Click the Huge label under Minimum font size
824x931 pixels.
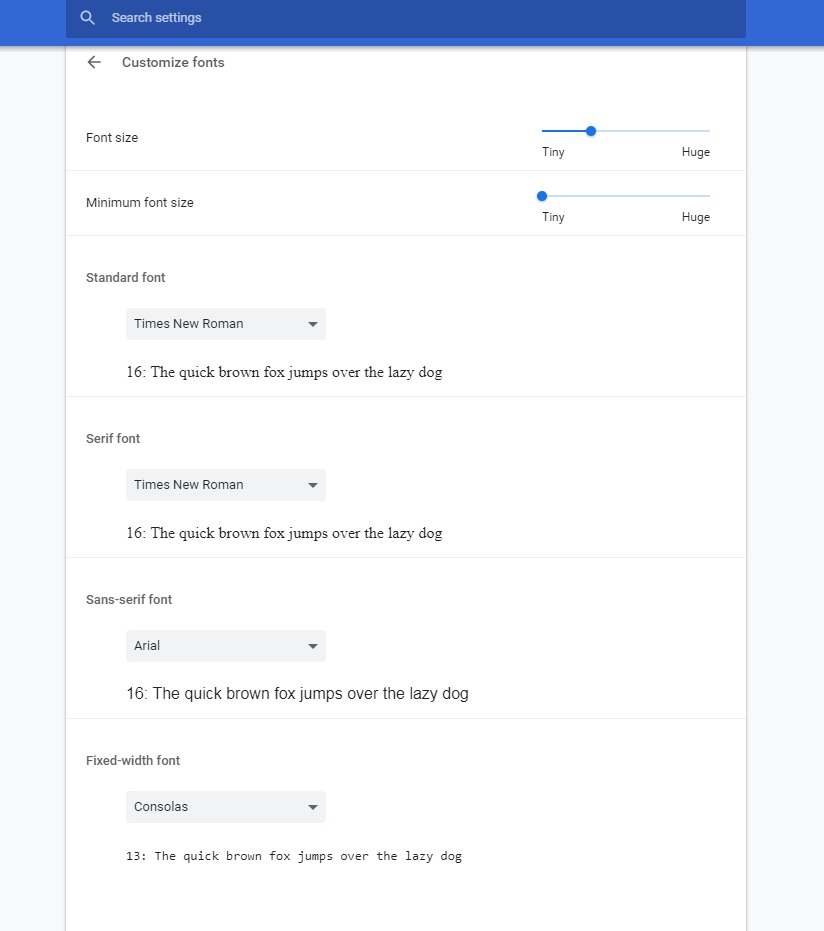pos(696,217)
